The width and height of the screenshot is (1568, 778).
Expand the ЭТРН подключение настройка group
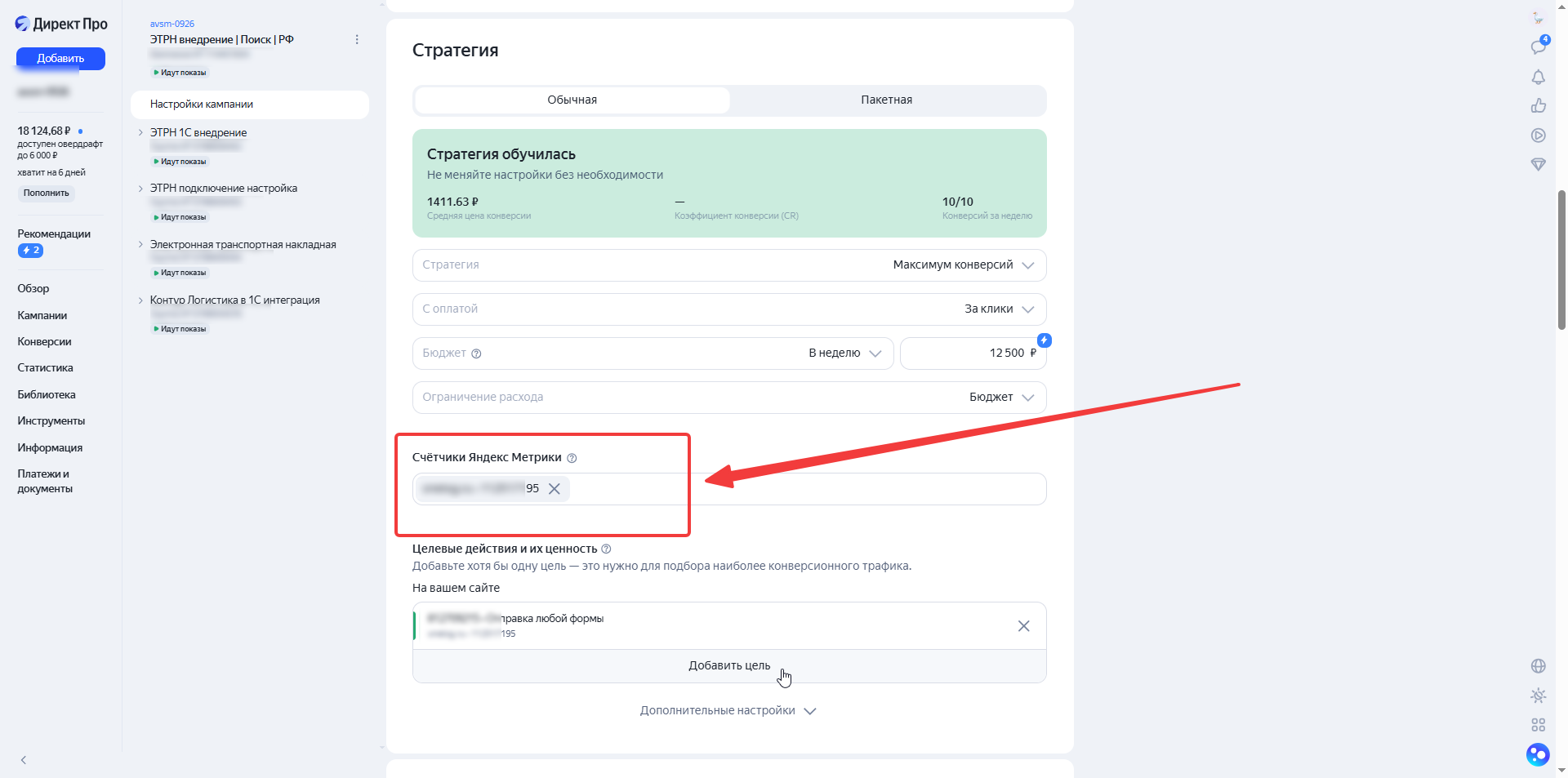(140, 189)
